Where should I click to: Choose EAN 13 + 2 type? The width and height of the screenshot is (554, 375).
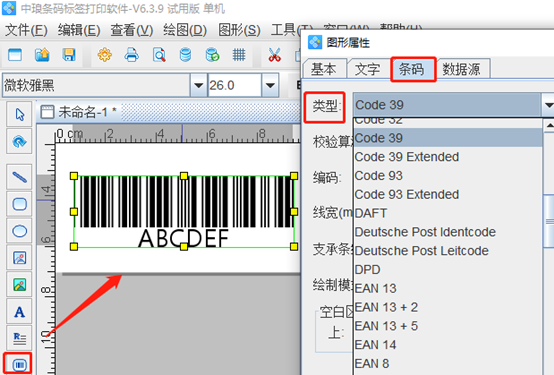(448, 307)
